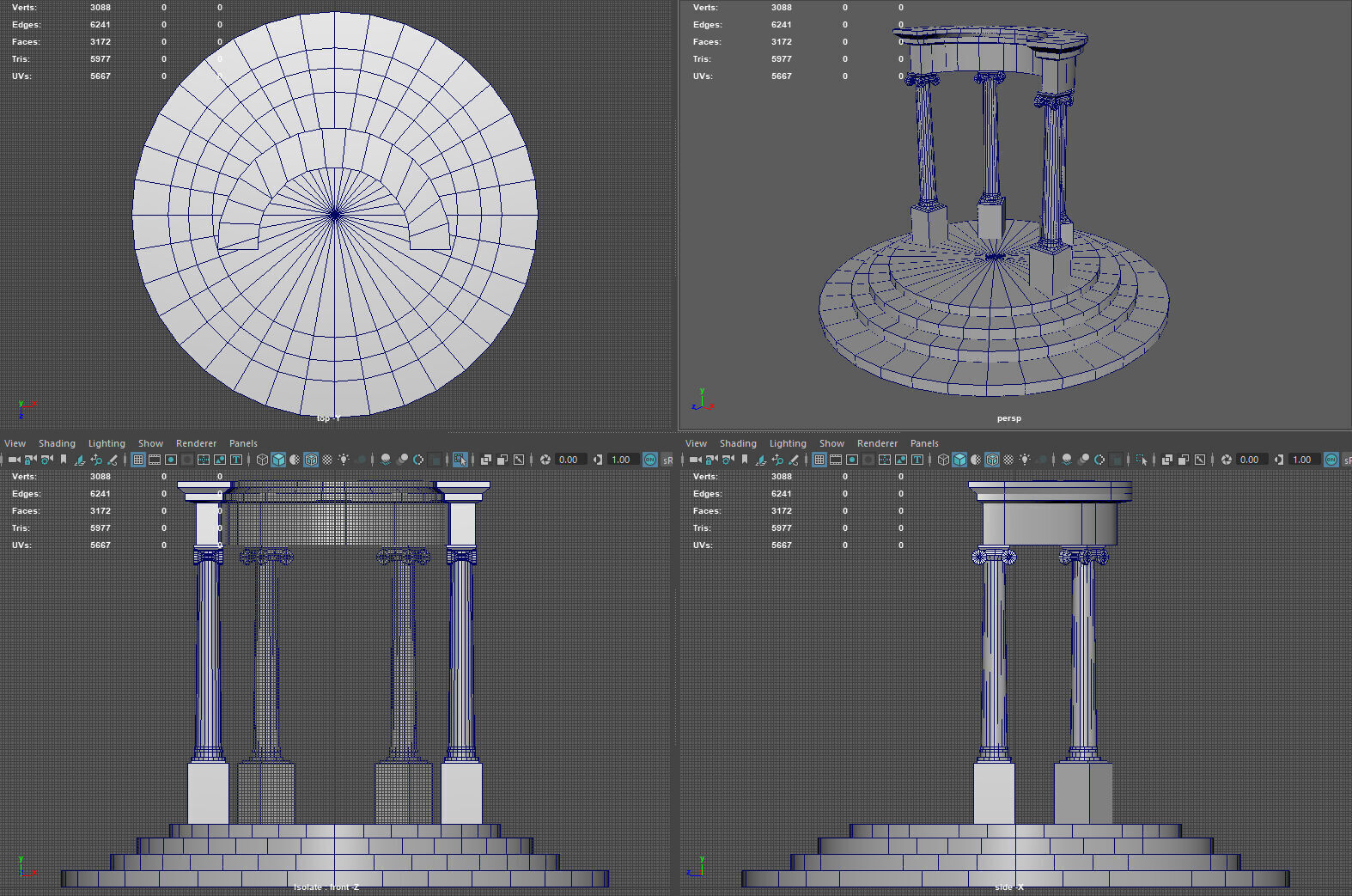Click X-Ray Active Components in front panel toolbar
The image size is (1352, 896).
[502, 460]
